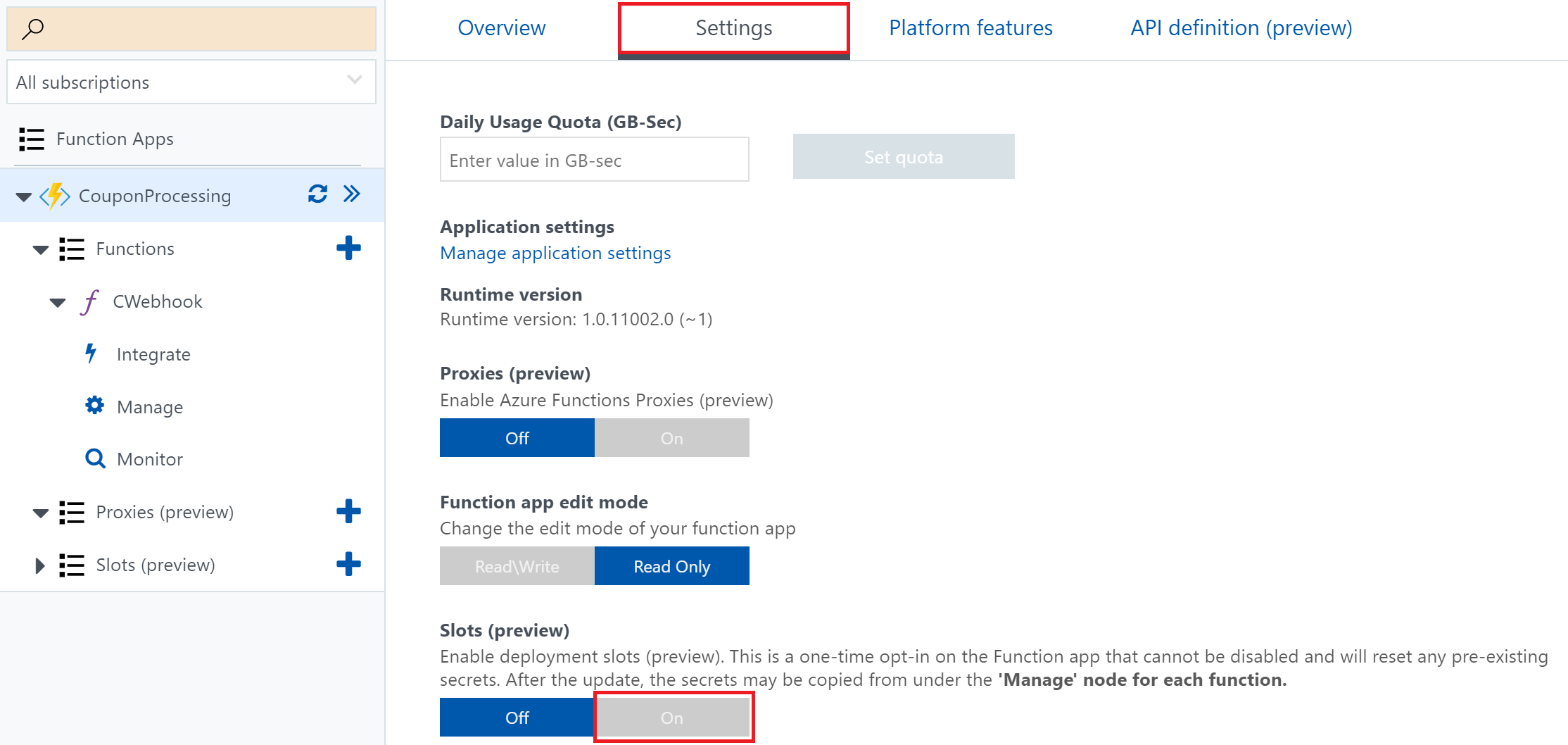
Task: Refresh the CouponProcessing function app
Action: (317, 194)
